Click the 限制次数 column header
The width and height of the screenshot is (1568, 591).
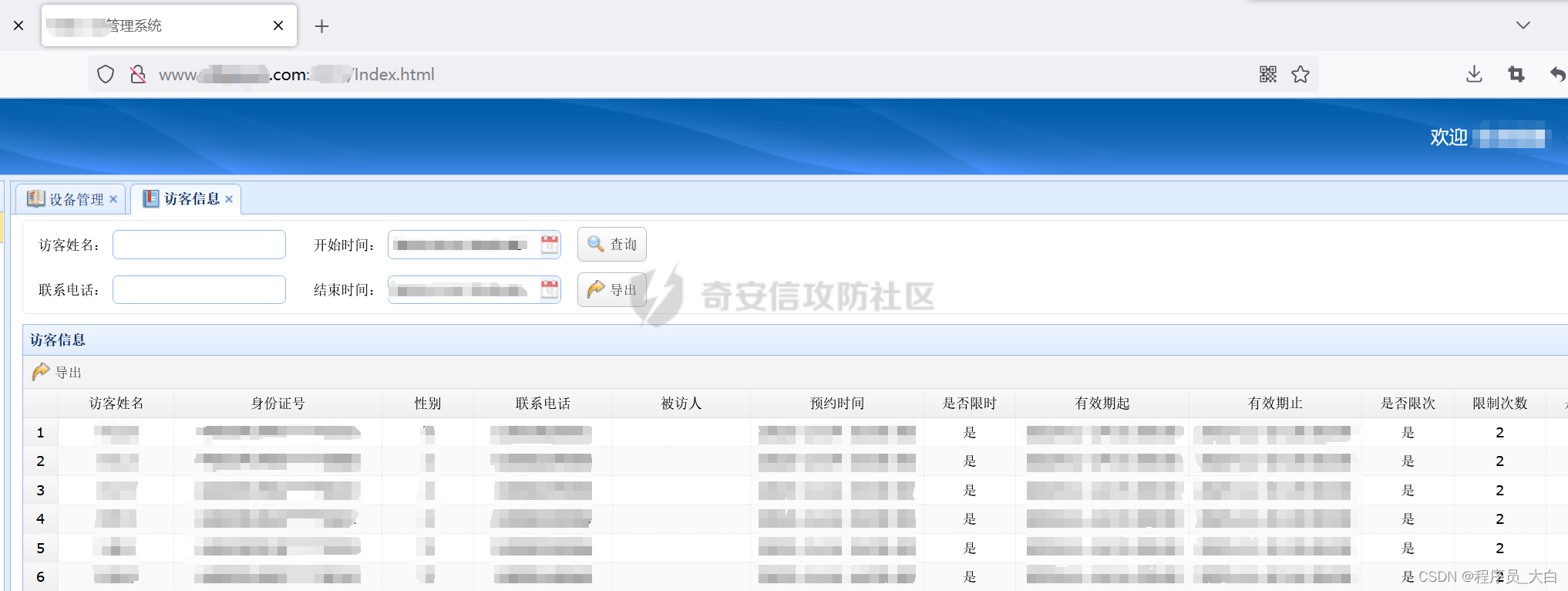coord(1500,404)
